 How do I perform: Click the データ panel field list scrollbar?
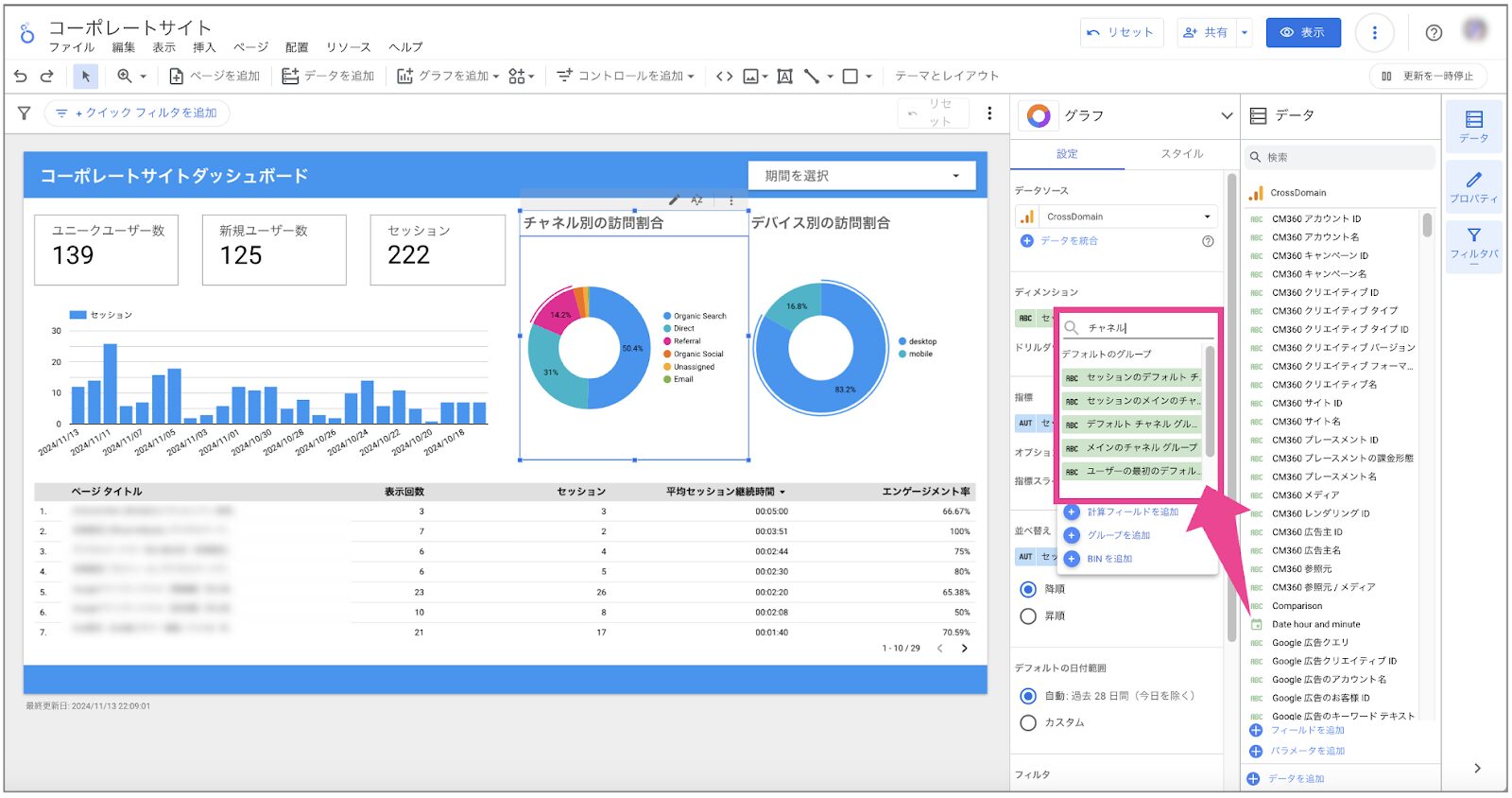tap(1427, 225)
